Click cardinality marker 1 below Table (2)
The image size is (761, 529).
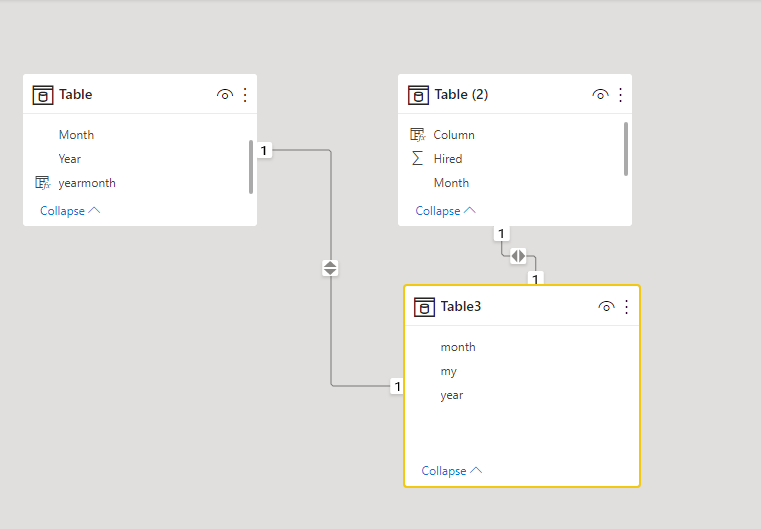(x=501, y=234)
